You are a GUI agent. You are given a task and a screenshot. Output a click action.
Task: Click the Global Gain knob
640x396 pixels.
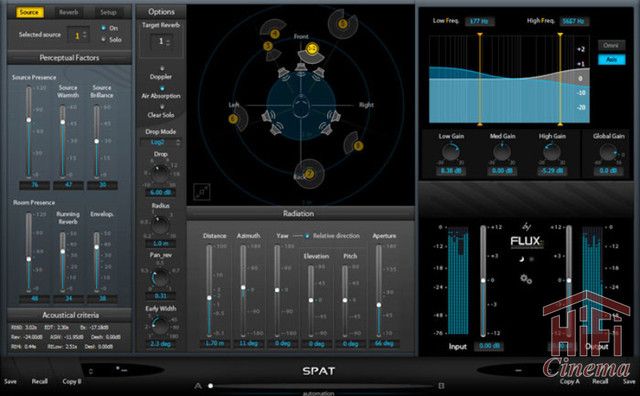point(608,153)
